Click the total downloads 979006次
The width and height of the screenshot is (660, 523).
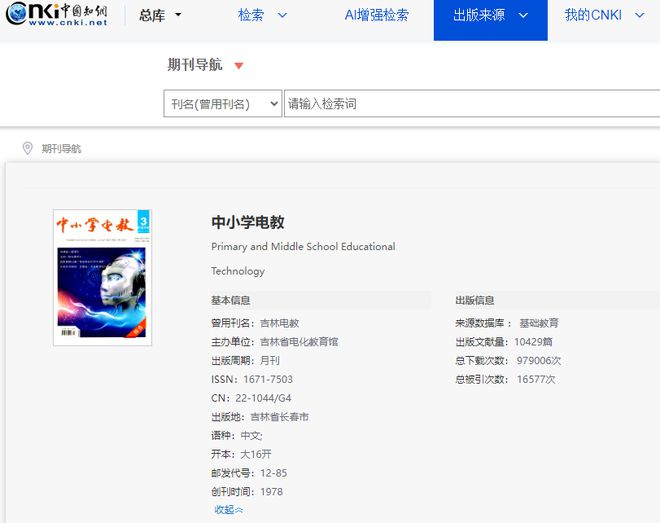click(x=539, y=361)
